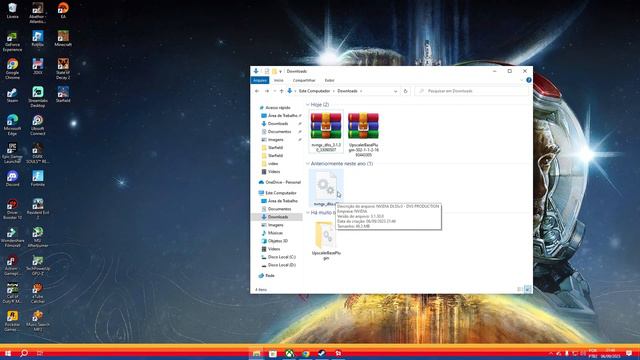Switch to details view button
The width and height of the screenshot is (640, 360).
[x=520, y=289]
